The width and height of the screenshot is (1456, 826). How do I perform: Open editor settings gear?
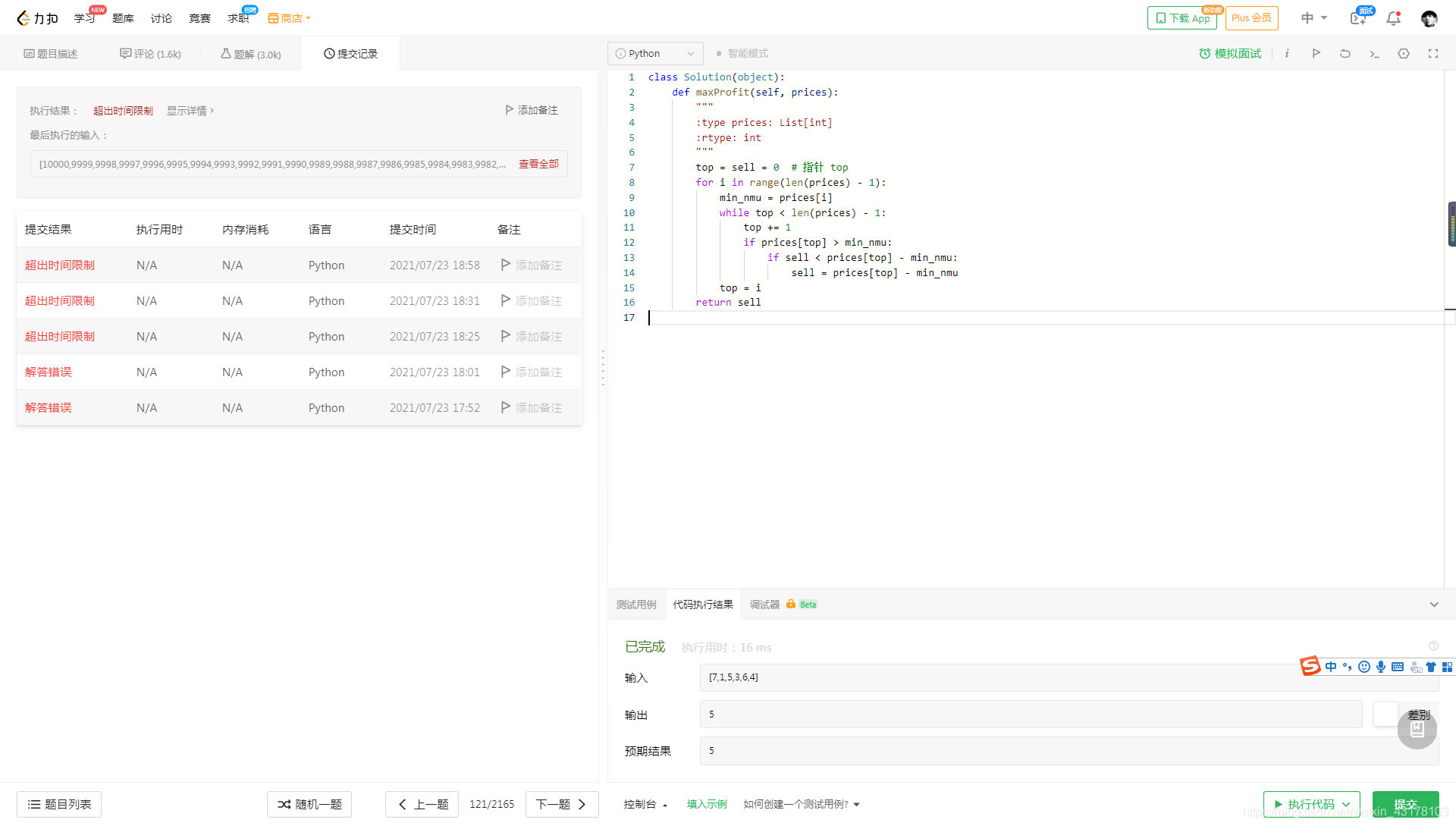1404,54
